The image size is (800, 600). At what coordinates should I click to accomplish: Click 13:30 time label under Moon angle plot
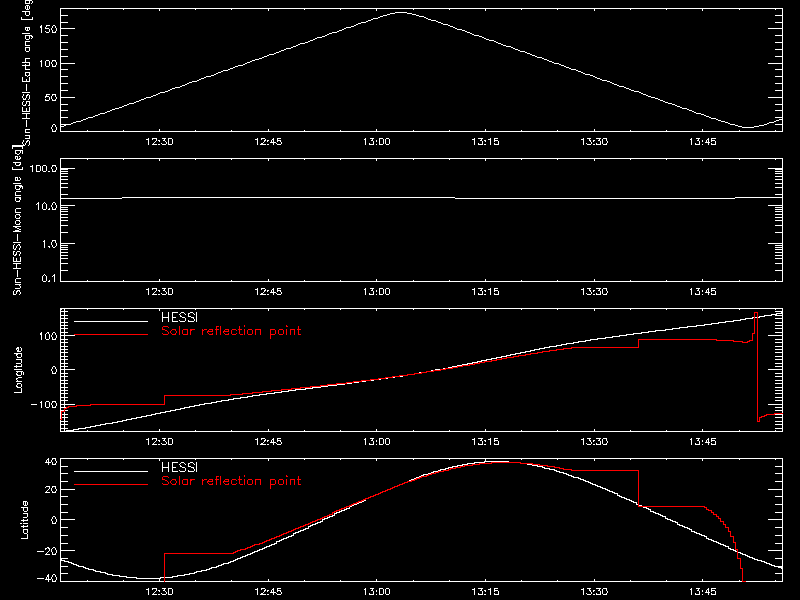pyautogui.click(x=594, y=292)
